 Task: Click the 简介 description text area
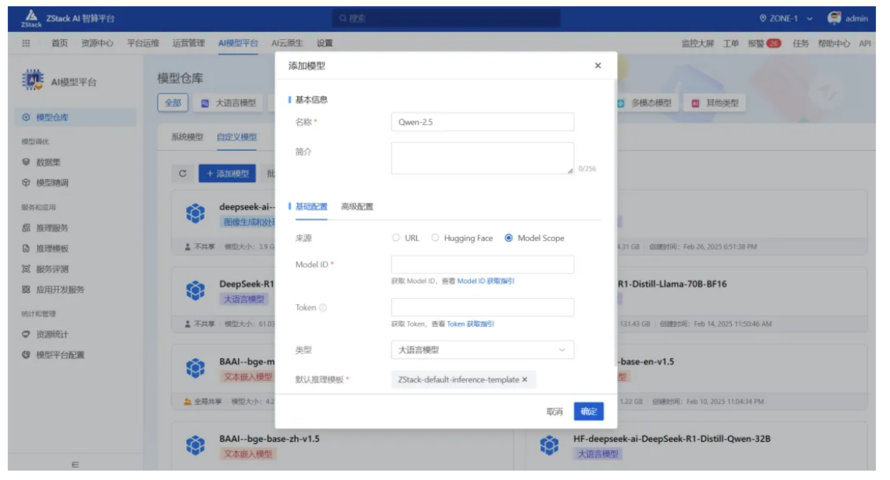[482, 158]
